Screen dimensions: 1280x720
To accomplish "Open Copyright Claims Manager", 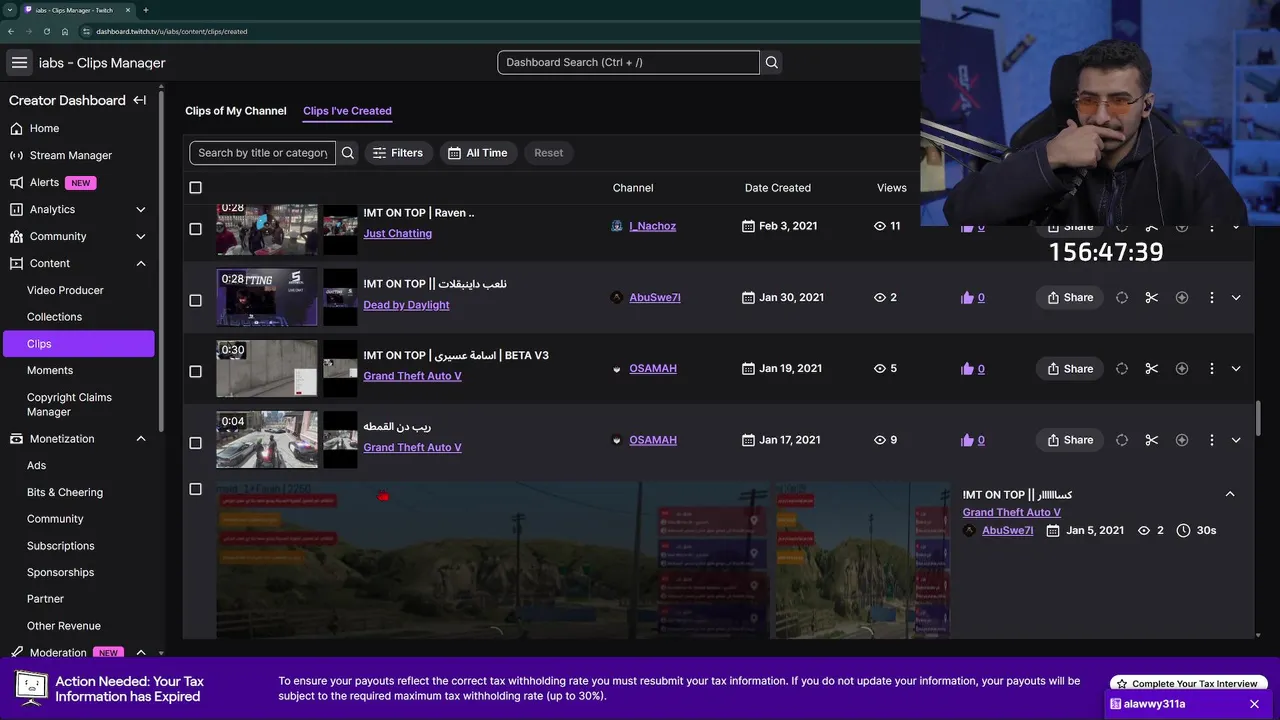I will tap(69, 404).
